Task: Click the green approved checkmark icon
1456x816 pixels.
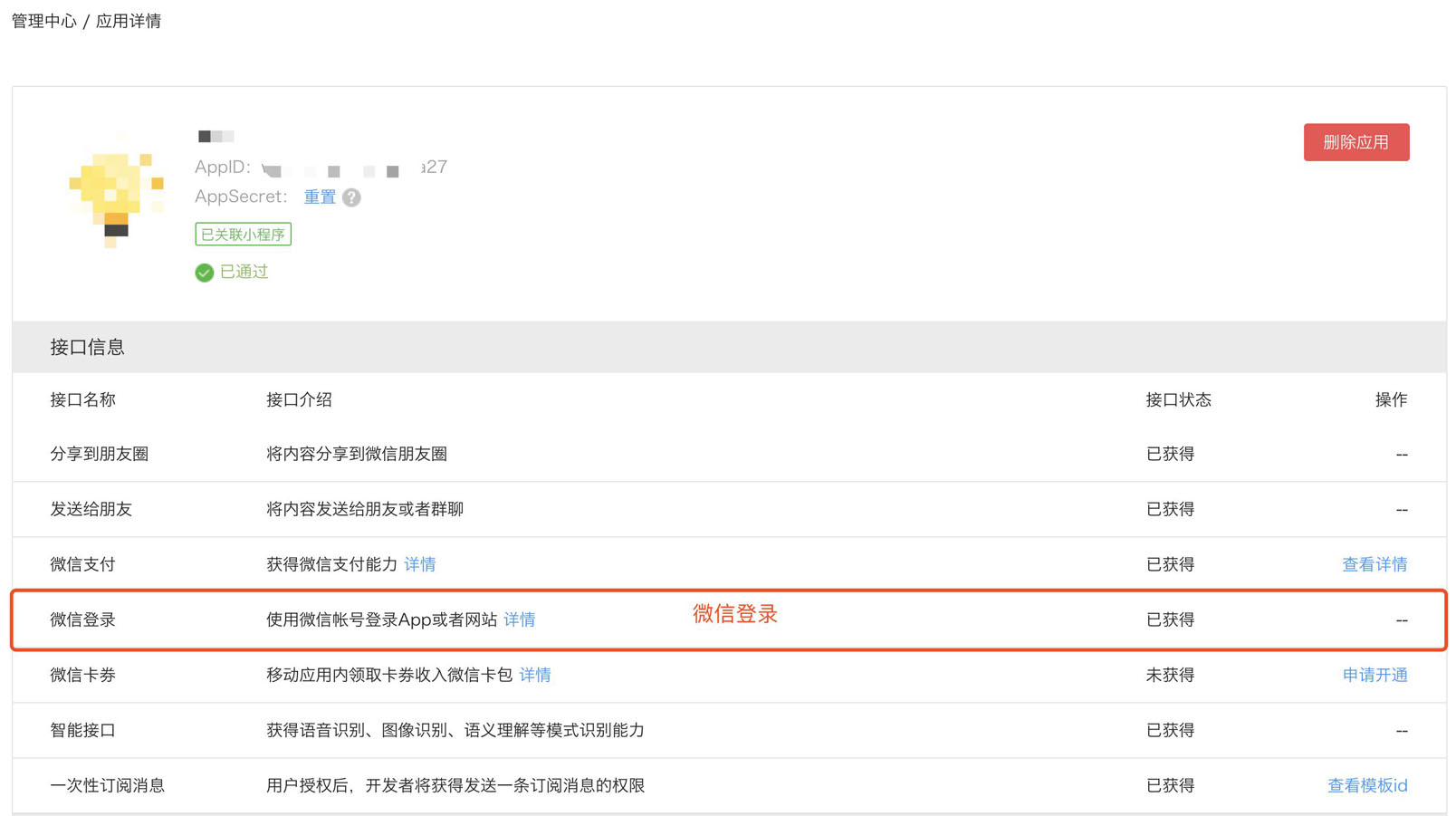Action: [205, 273]
